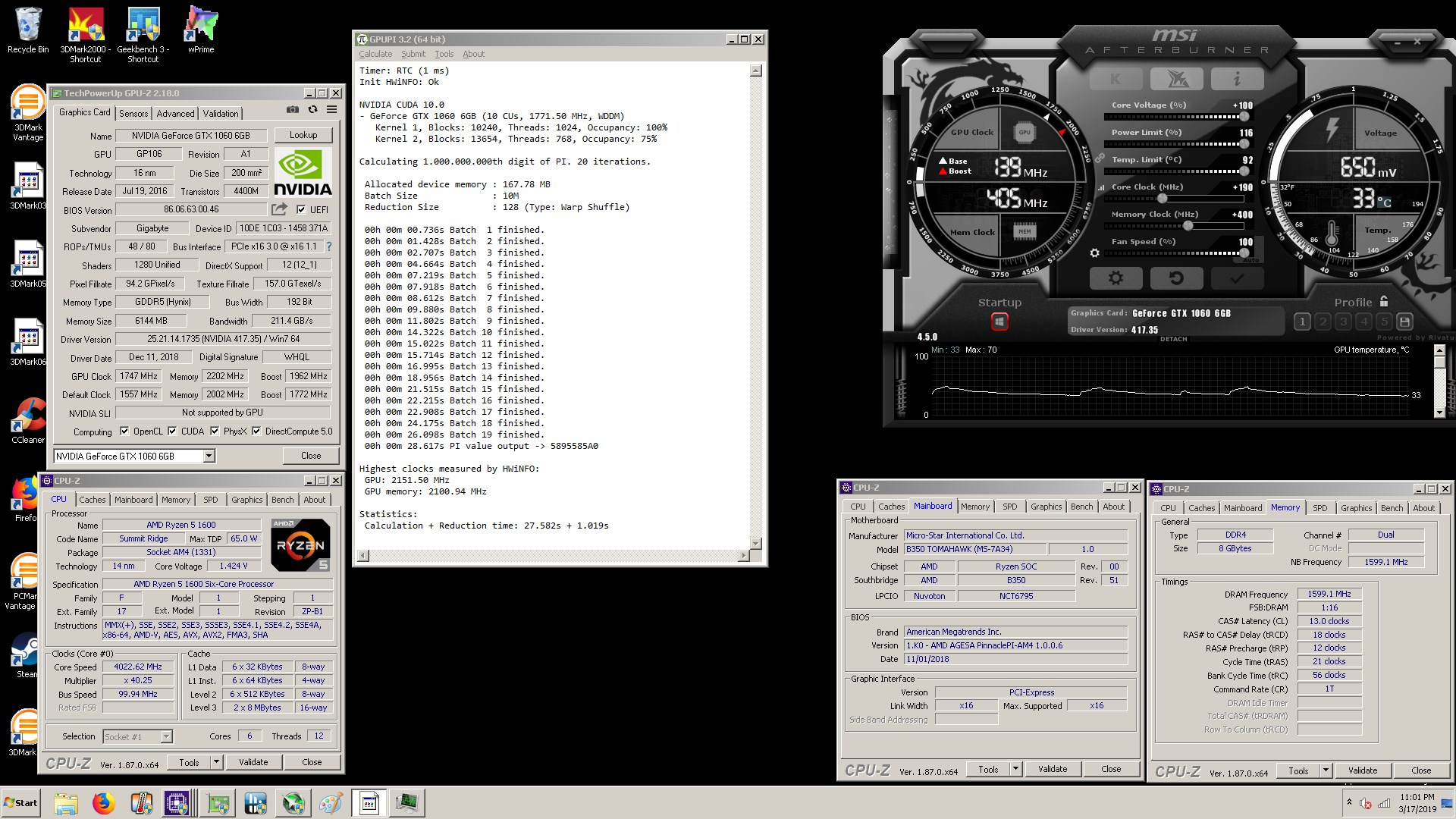The image size is (1456, 819).
Task: Click GPUPI vertical scrollbar up arrow
Action: pyautogui.click(x=755, y=71)
